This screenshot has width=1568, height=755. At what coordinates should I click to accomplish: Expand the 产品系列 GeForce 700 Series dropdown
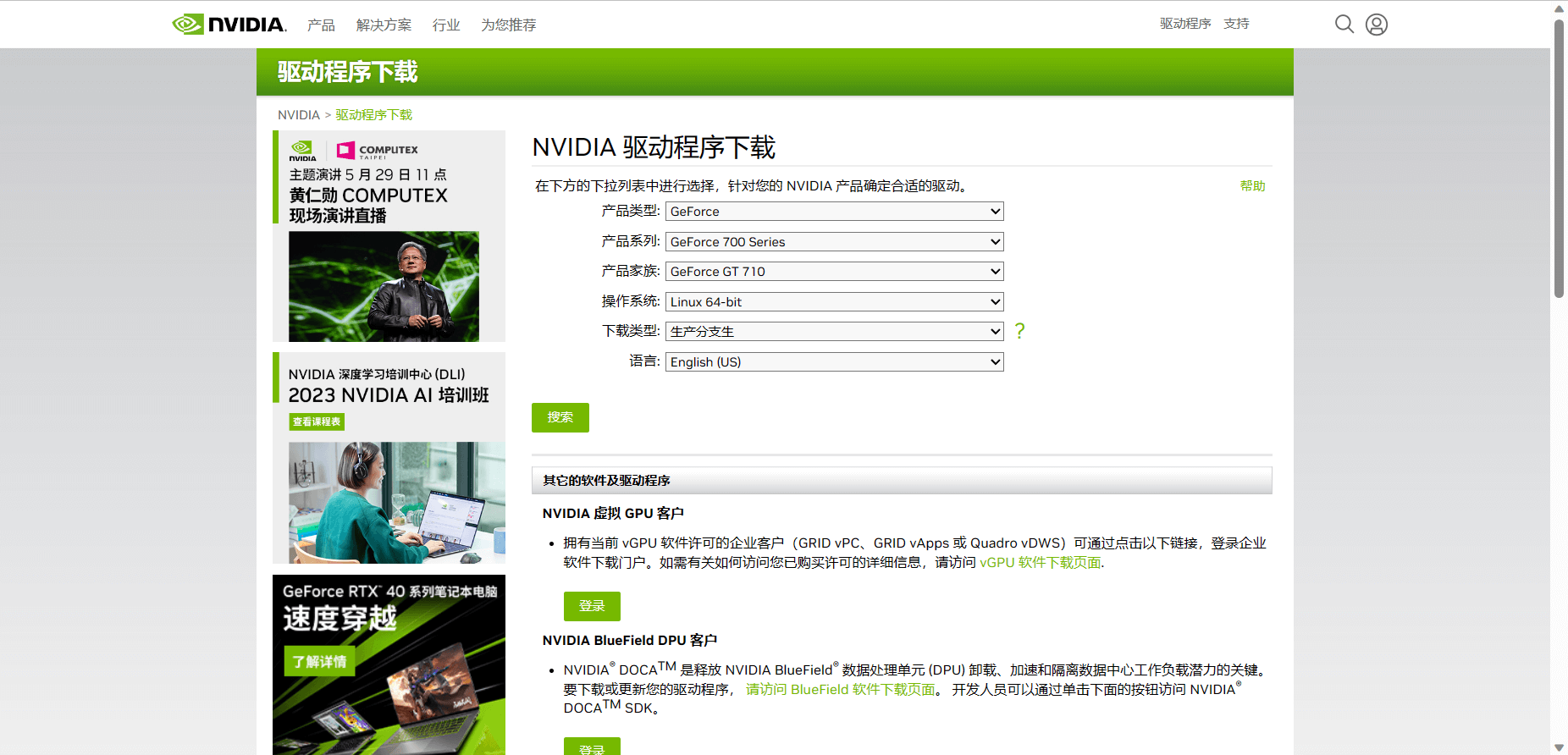pyautogui.click(x=835, y=242)
